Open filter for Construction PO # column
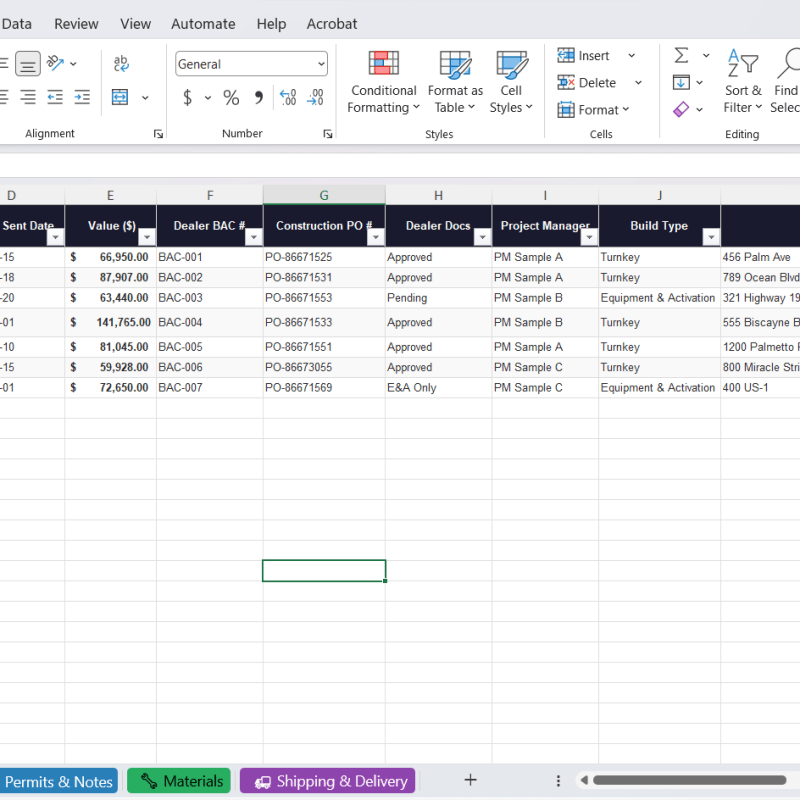 click(376, 237)
